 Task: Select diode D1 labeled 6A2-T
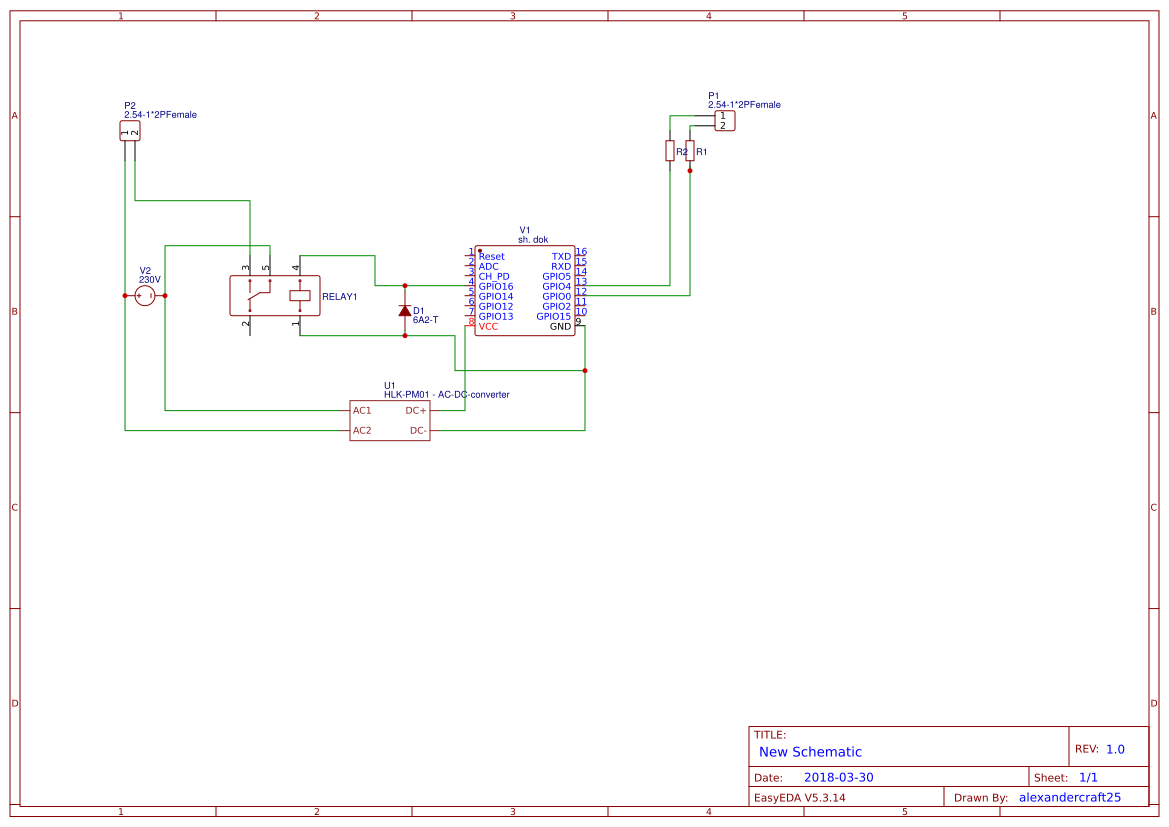pos(405,312)
